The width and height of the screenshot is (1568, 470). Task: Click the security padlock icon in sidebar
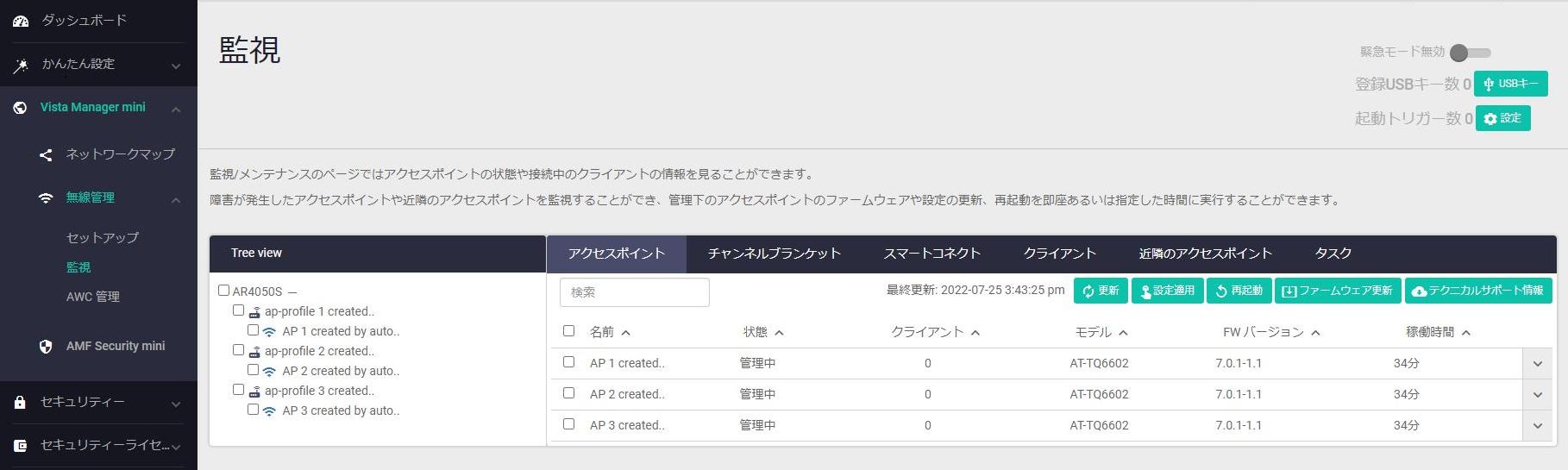(x=20, y=403)
